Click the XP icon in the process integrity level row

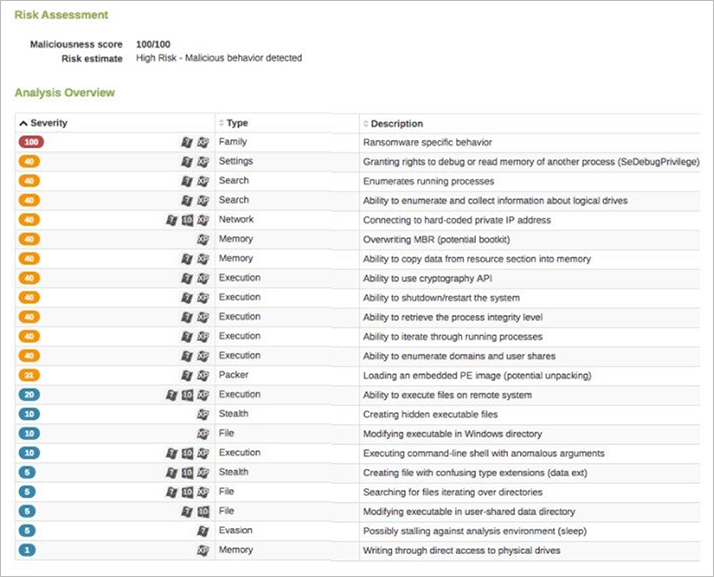tap(203, 317)
